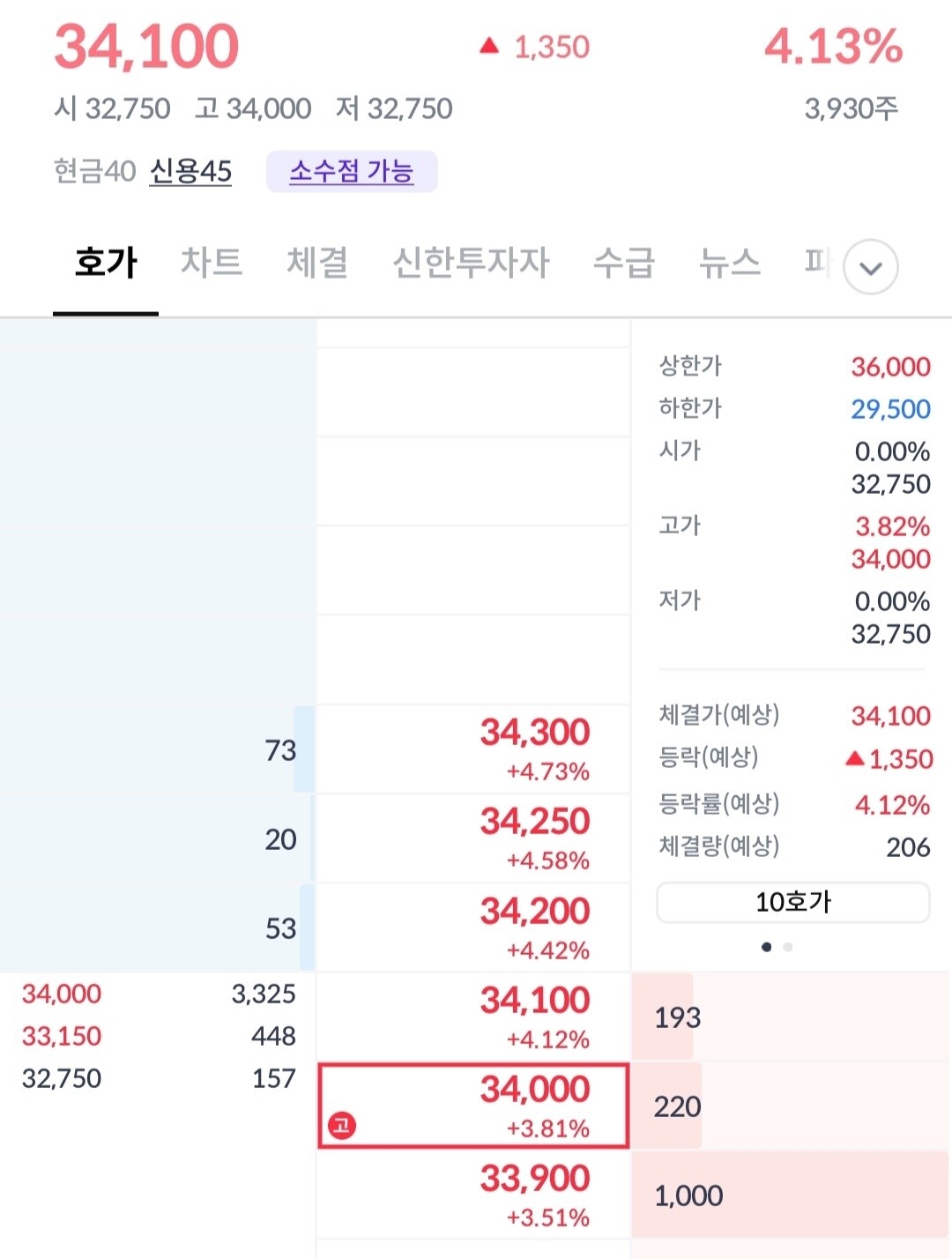This screenshot has height=1259, width=952.
Task: Open the 수급 tab
Action: click(x=624, y=263)
